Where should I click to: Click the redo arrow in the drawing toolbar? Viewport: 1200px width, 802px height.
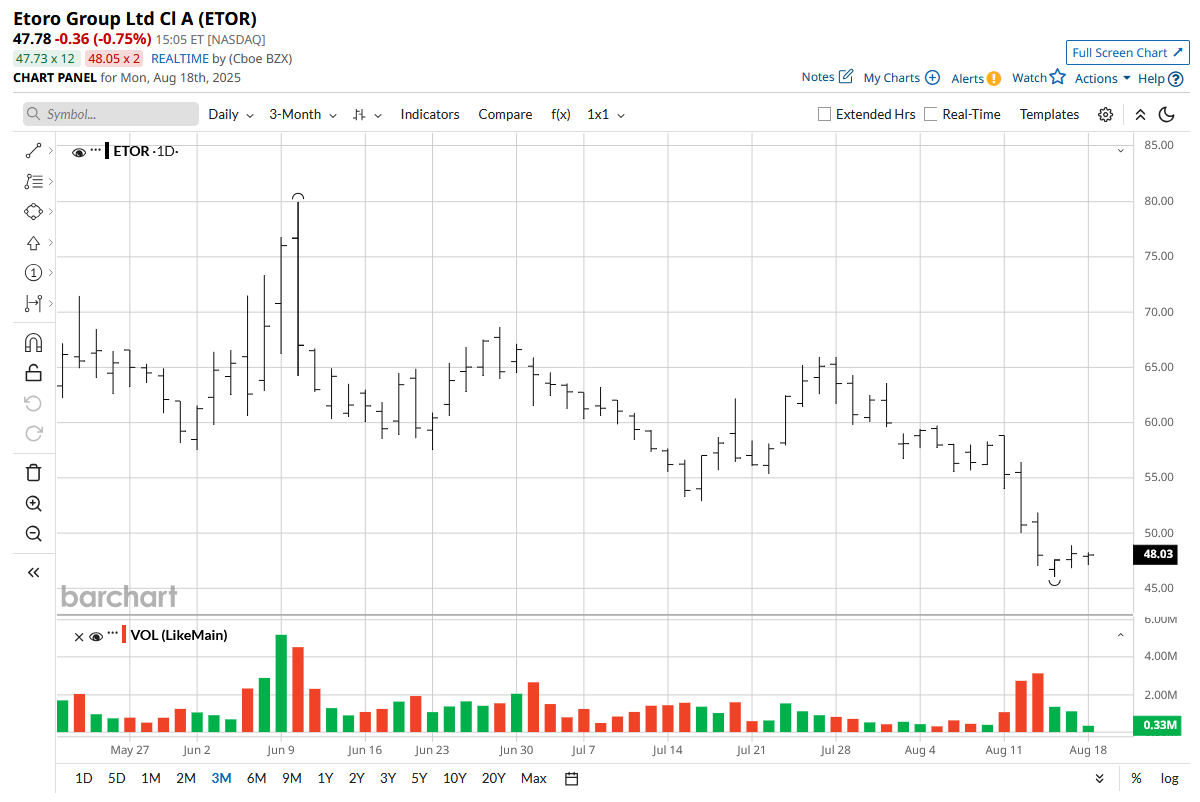point(33,433)
